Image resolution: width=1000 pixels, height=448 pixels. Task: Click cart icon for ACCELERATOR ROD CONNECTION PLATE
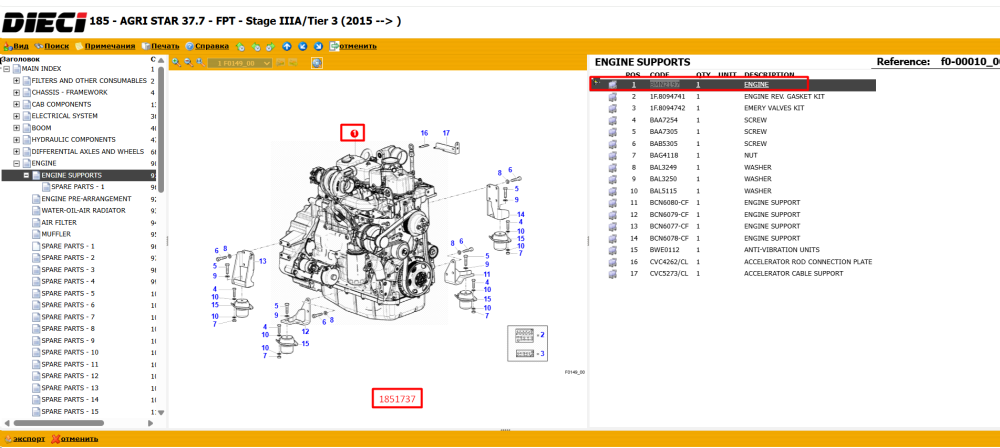(x=613, y=262)
